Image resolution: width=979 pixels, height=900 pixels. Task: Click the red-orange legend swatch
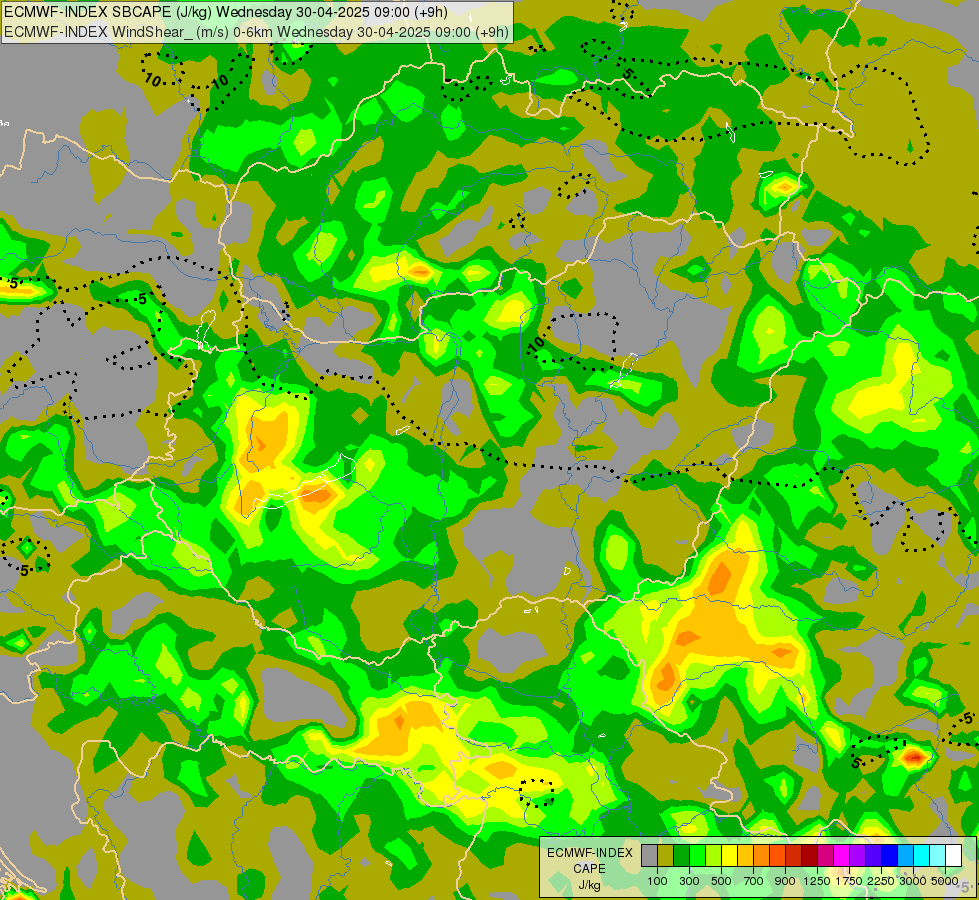point(777,856)
